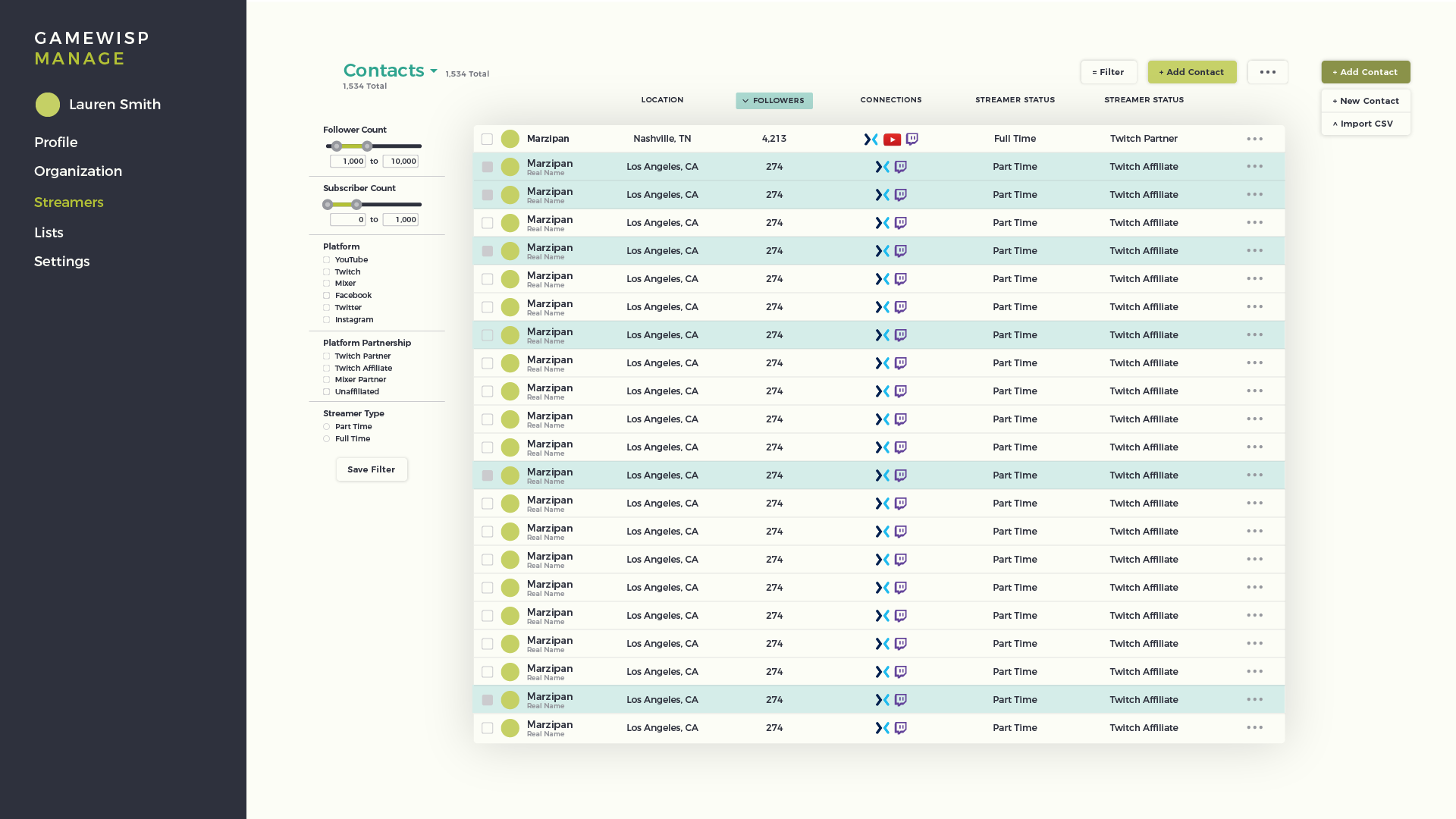The width and height of the screenshot is (1456, 819).
Task: Click Twitch icon in Nashville row
Action: click(x=912, y=140)
